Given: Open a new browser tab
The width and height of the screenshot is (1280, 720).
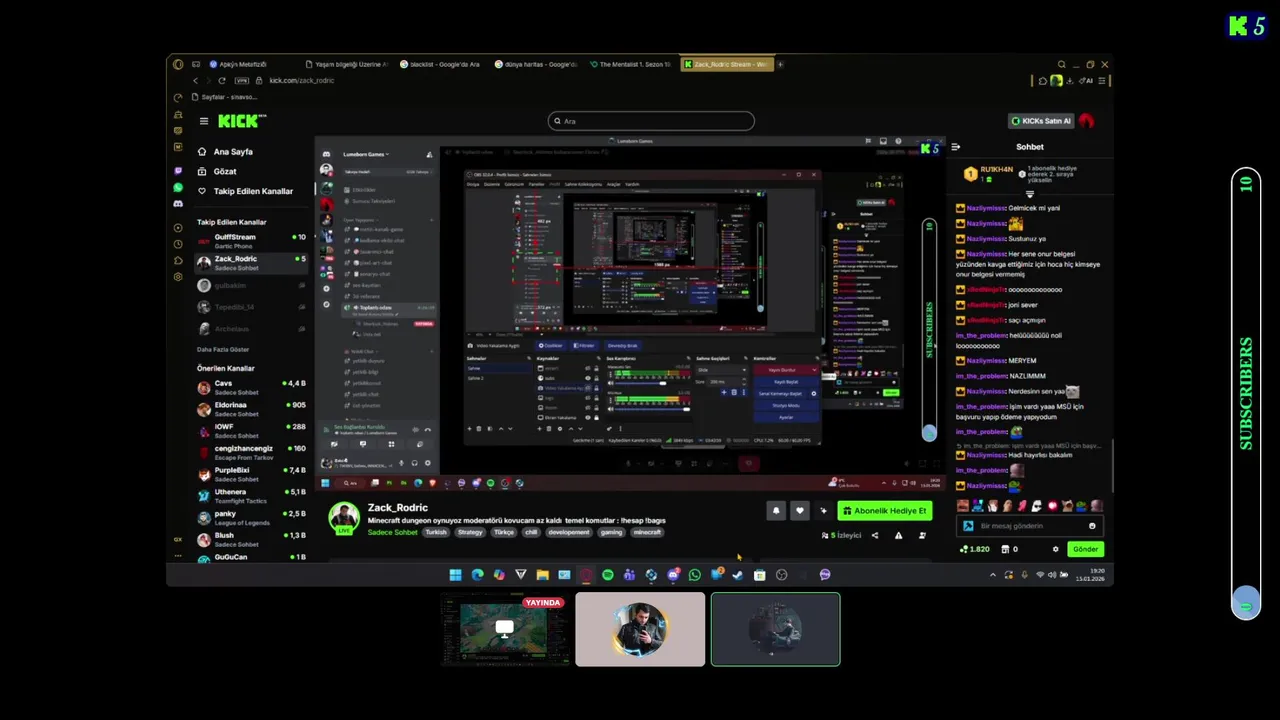Looking at the screenshot, I should point(780,64).
